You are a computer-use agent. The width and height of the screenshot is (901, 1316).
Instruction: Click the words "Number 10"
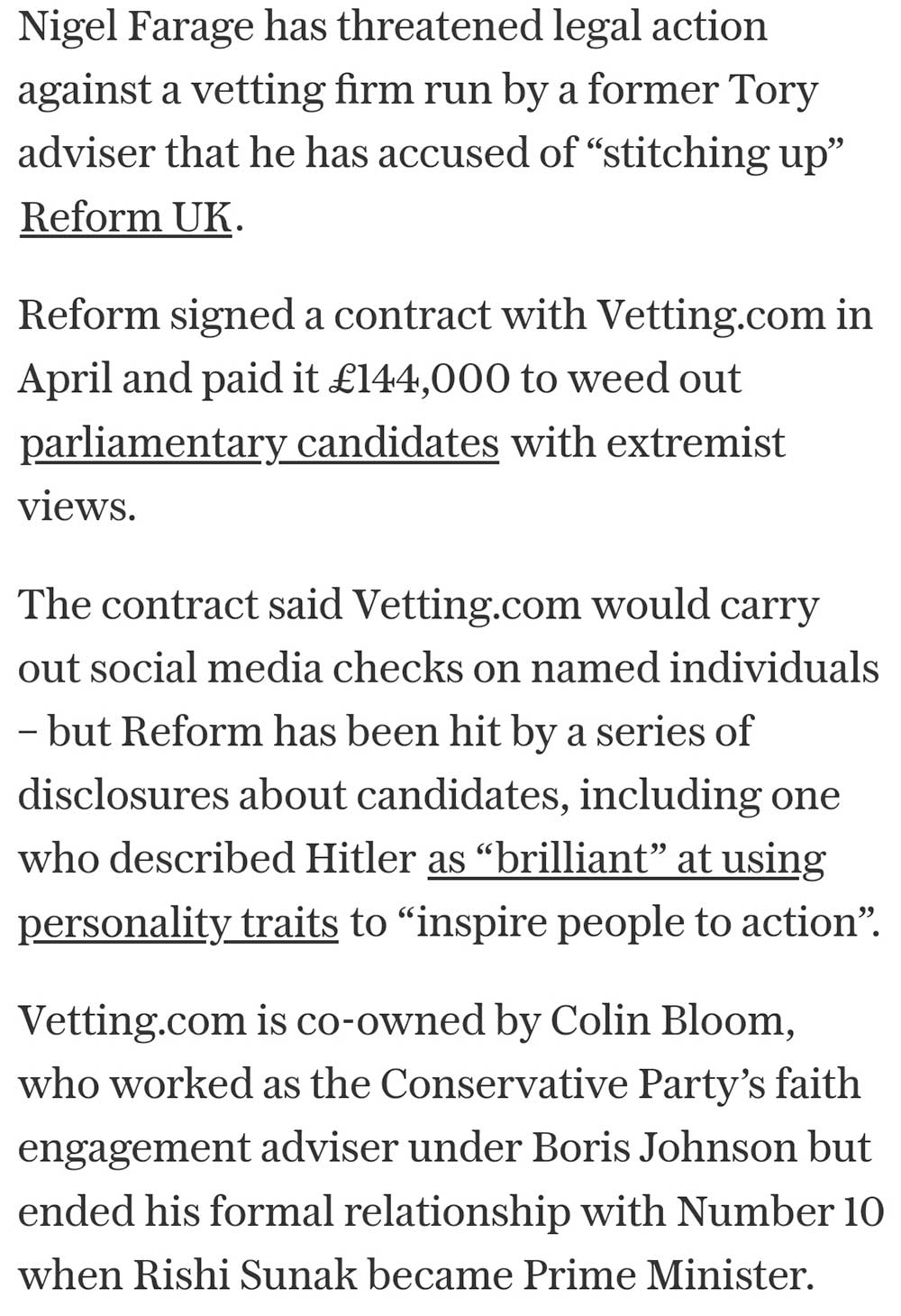click(780, 1211)
